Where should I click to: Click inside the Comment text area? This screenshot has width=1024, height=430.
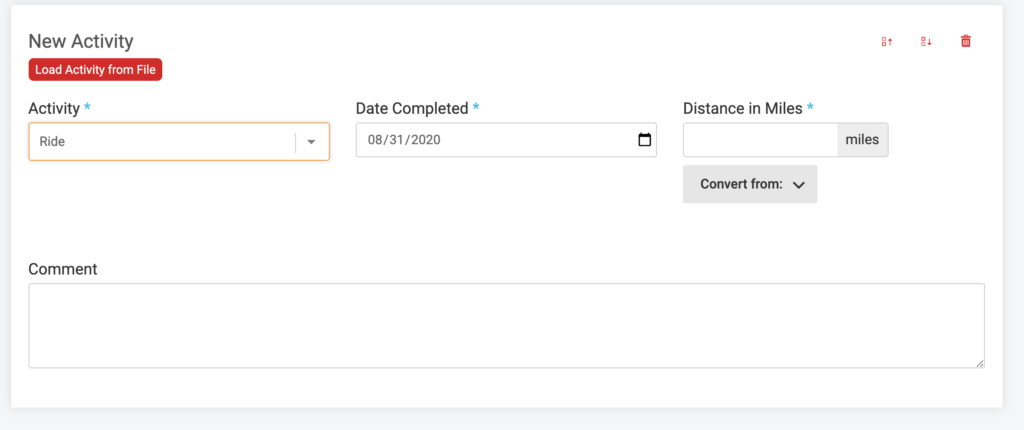tap(506, 325)
